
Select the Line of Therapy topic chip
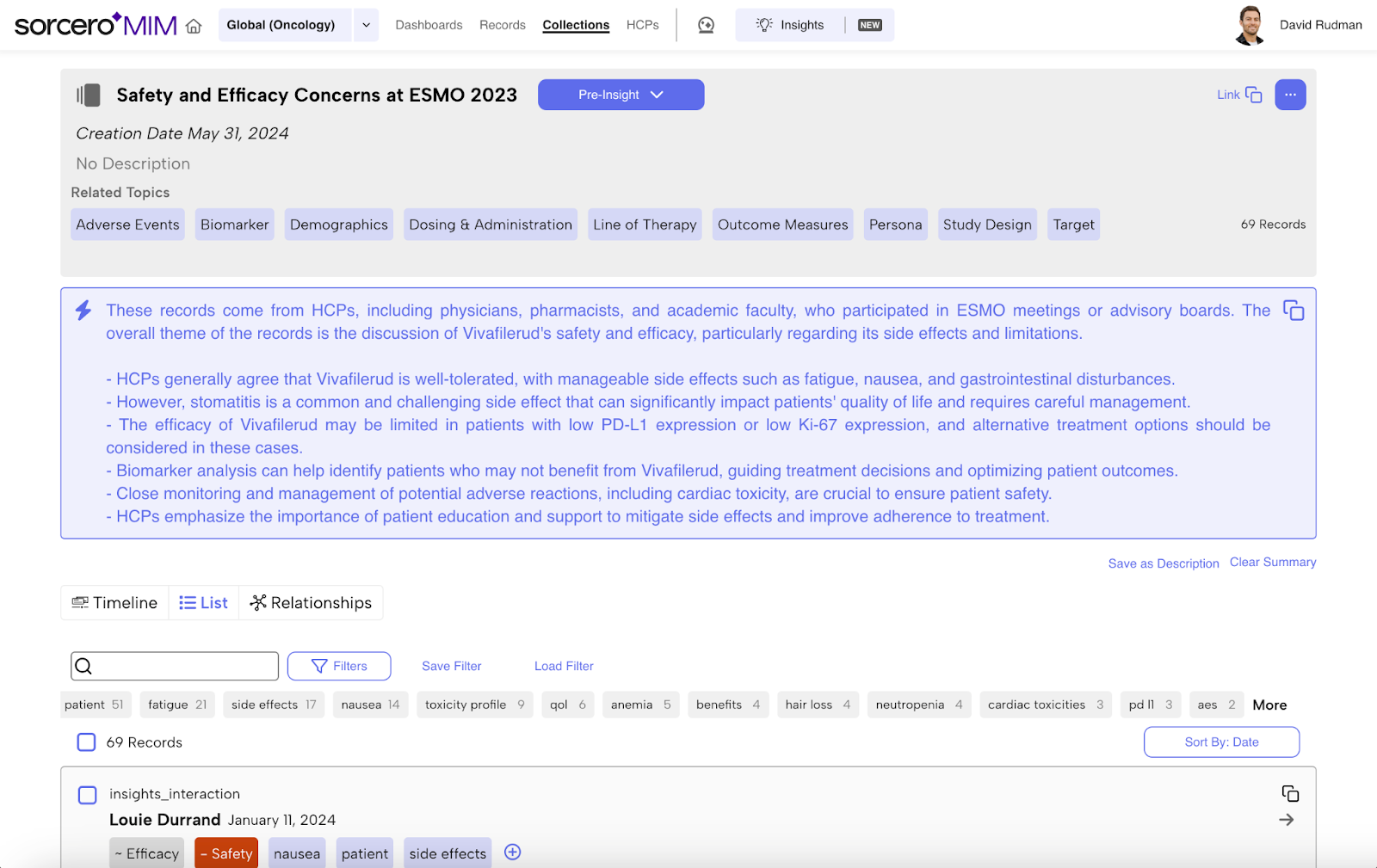[x=645, y=225]
